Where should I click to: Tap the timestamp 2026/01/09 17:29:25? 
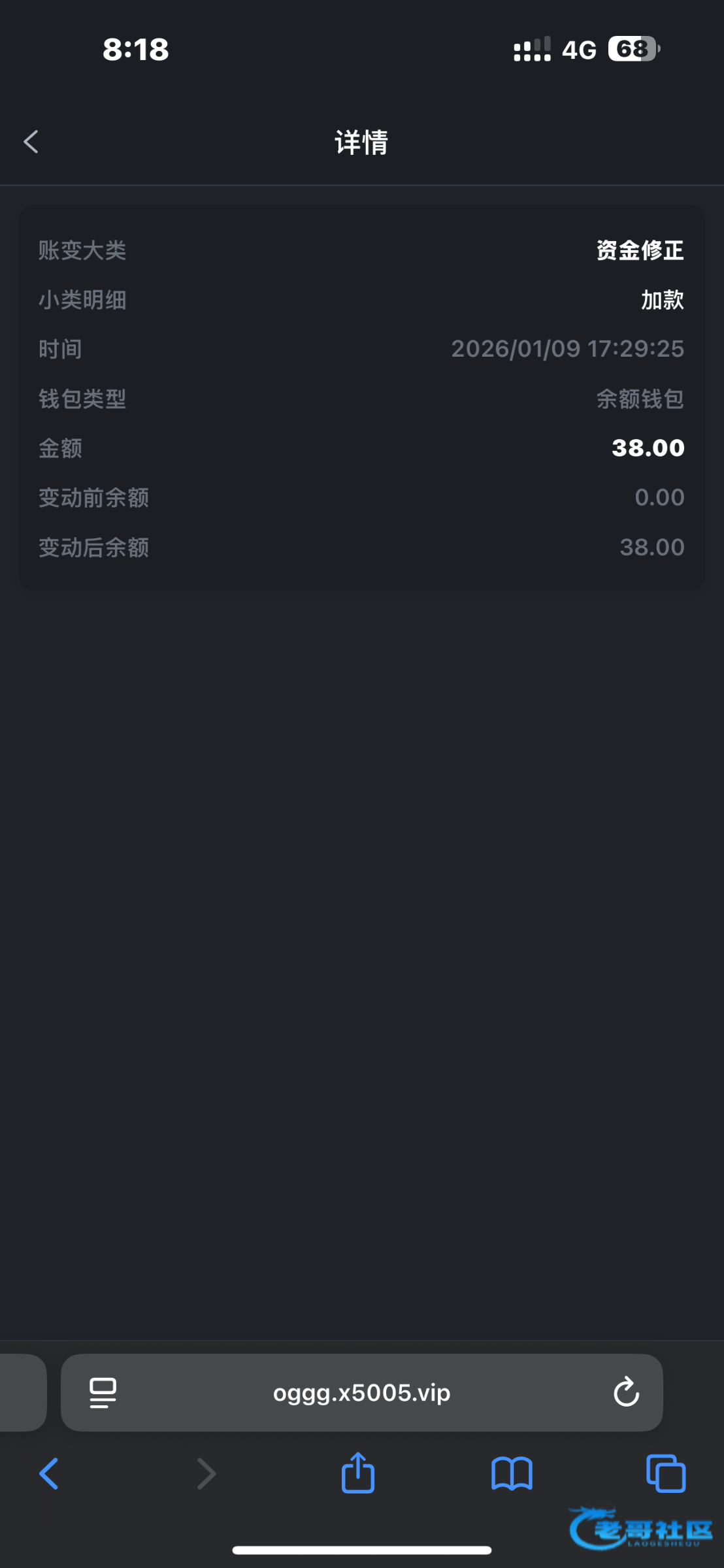(x=567, y=349)
